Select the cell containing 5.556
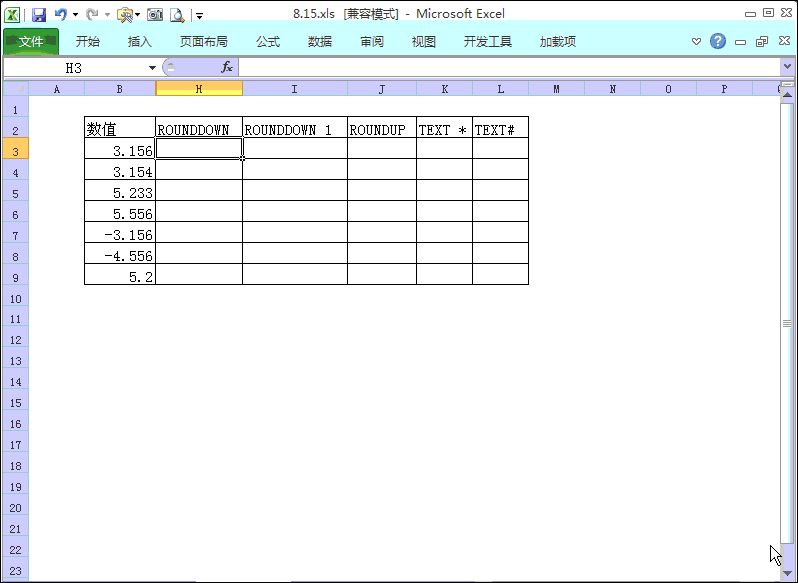Image resolution: width=798 pixels, height=583 pixels. coord(120,211)
